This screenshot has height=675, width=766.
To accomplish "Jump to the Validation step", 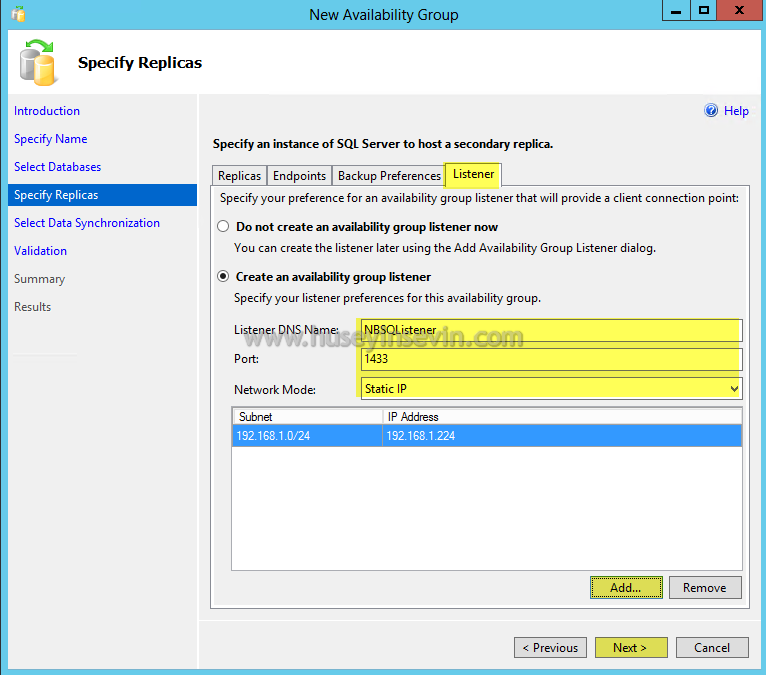I will click(41, 251).
